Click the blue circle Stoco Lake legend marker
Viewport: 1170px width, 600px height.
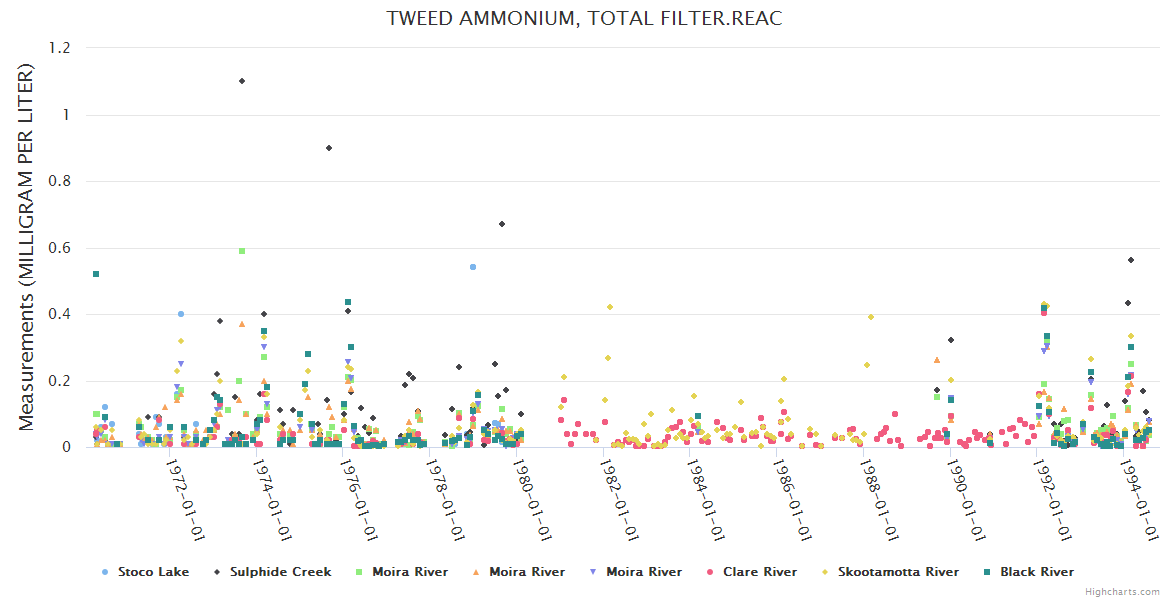[105, 572]
